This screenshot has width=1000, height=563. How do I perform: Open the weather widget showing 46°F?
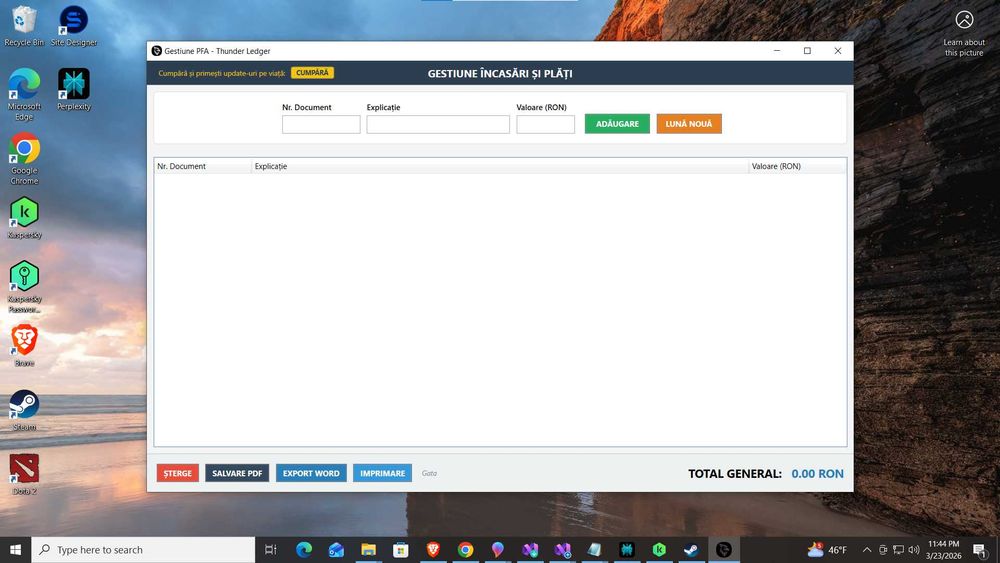point(827,550)
